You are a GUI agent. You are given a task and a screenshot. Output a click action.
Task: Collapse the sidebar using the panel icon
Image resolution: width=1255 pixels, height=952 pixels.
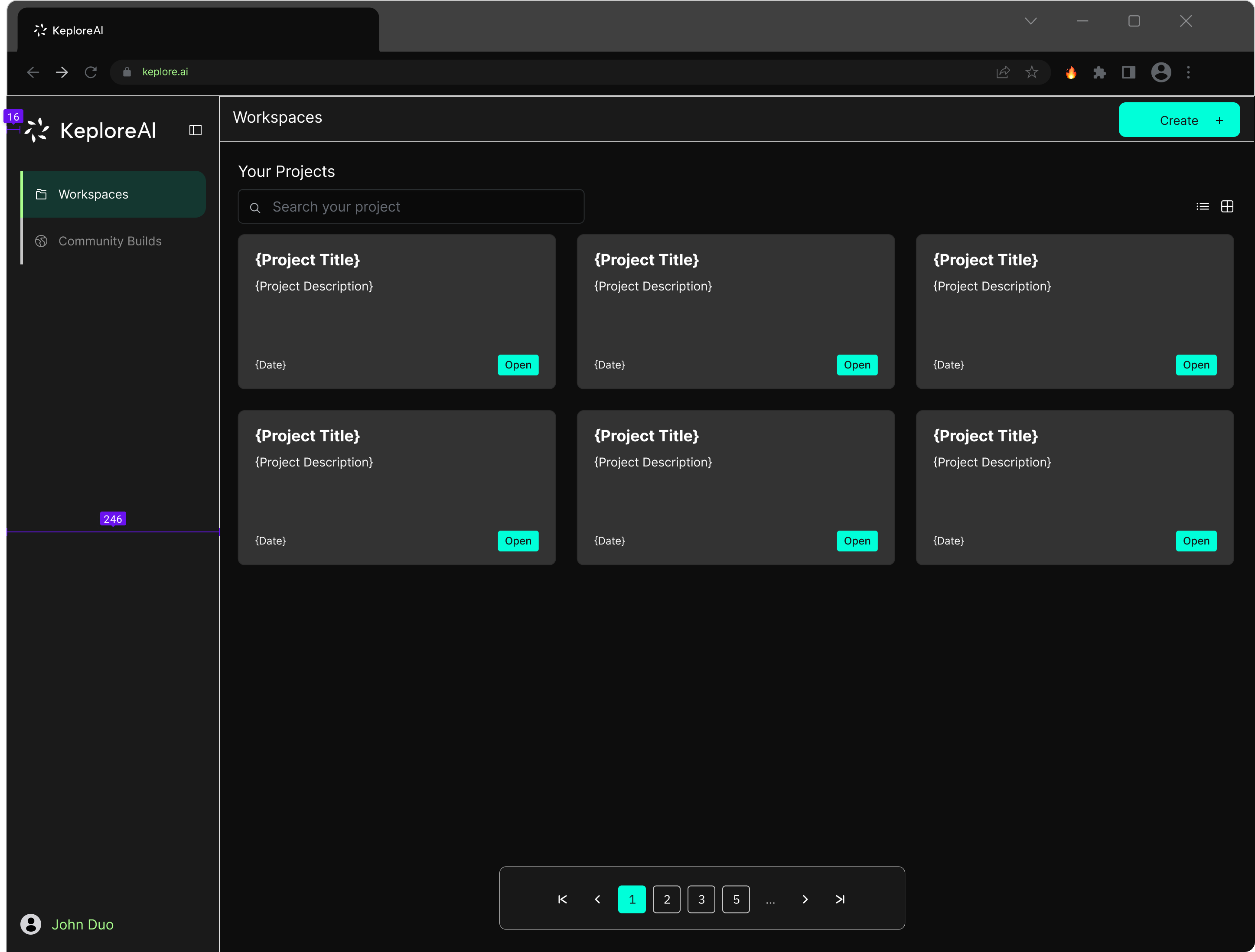[195, 130]
